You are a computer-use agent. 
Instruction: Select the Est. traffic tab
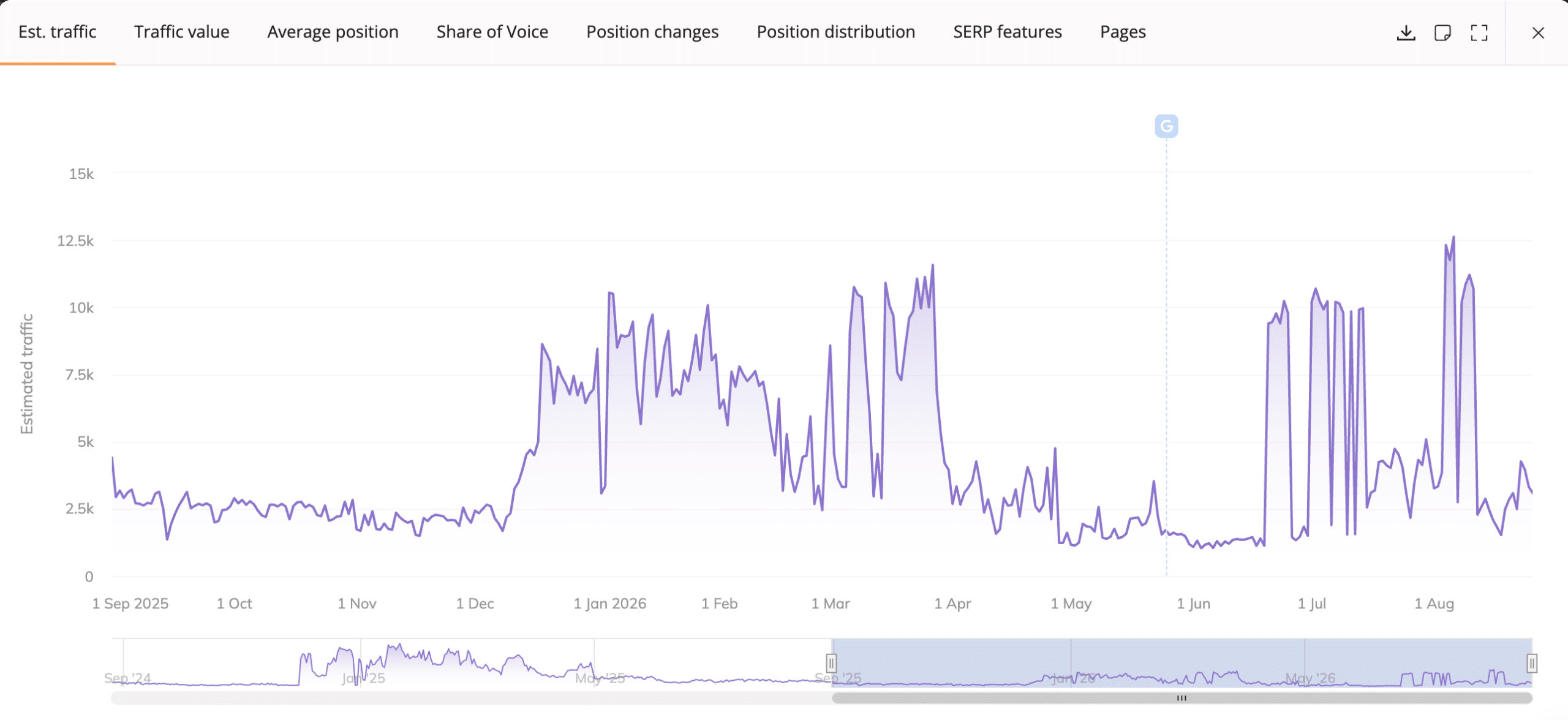(x=58, y=32)
